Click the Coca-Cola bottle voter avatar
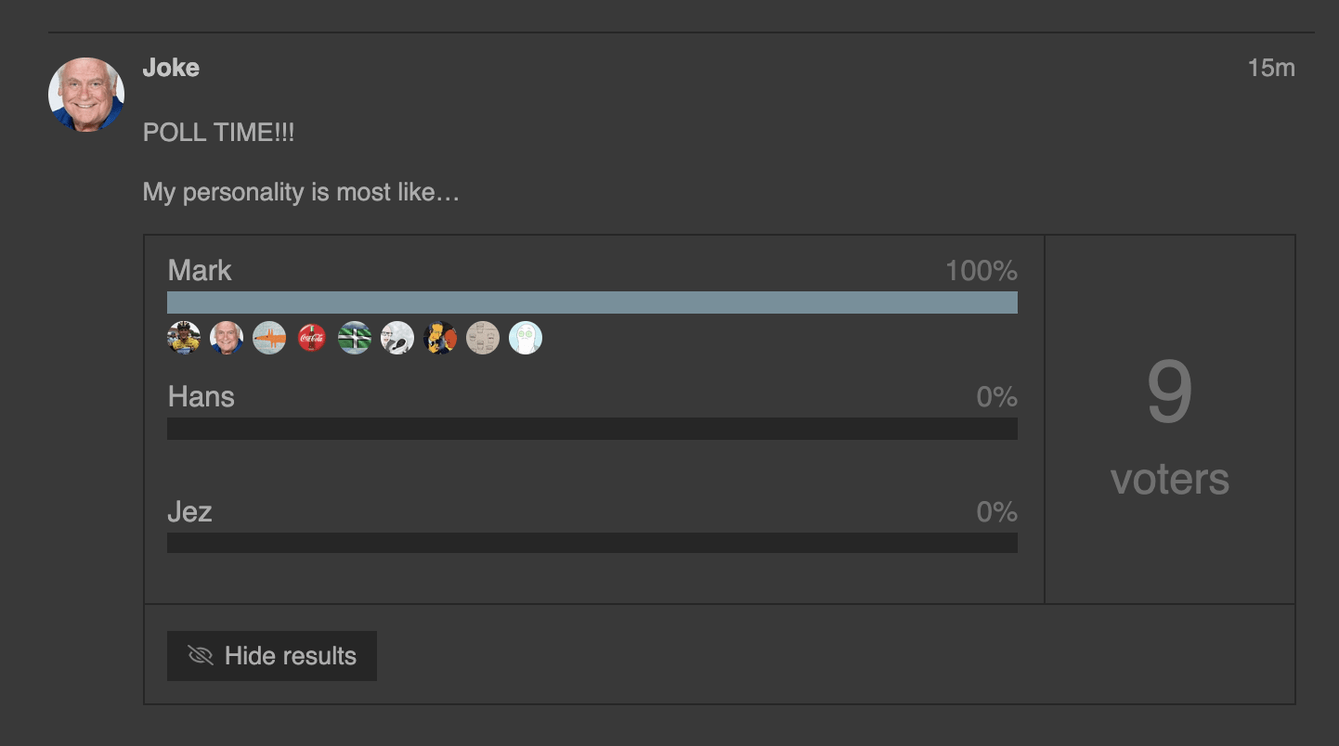Screen dimensions: 1339x746 click(312, 338)
